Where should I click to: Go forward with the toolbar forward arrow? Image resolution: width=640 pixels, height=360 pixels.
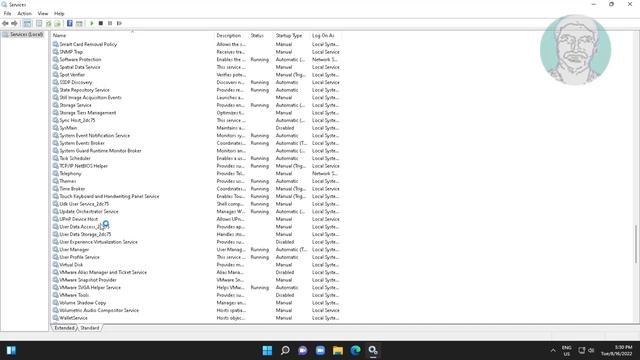(14, 24)
